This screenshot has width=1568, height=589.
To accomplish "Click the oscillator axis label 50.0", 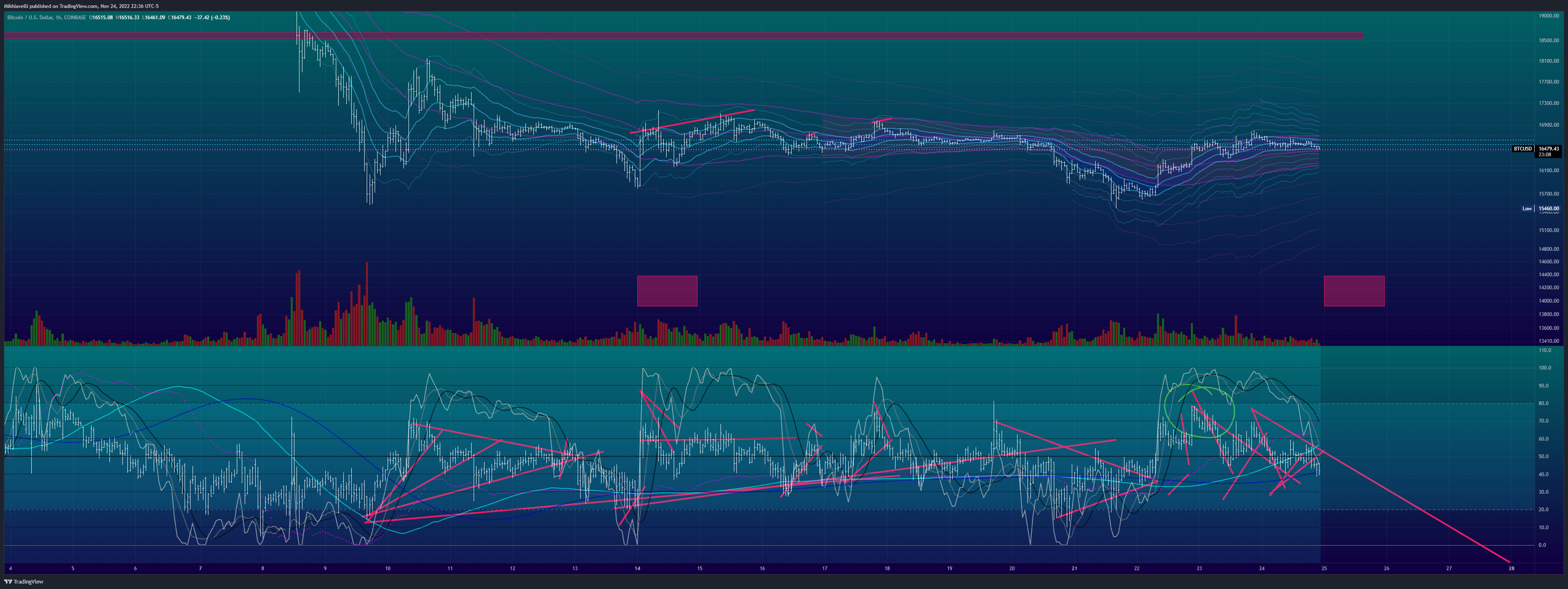I will click(x=1543, y=456).
